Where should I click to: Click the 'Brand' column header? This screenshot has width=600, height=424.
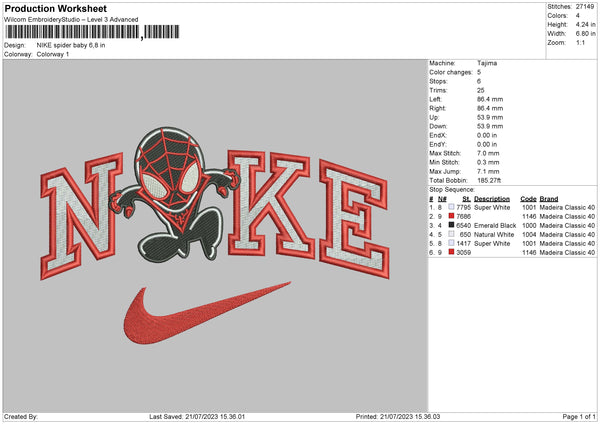pyautogui.click(x=549, y=199)
